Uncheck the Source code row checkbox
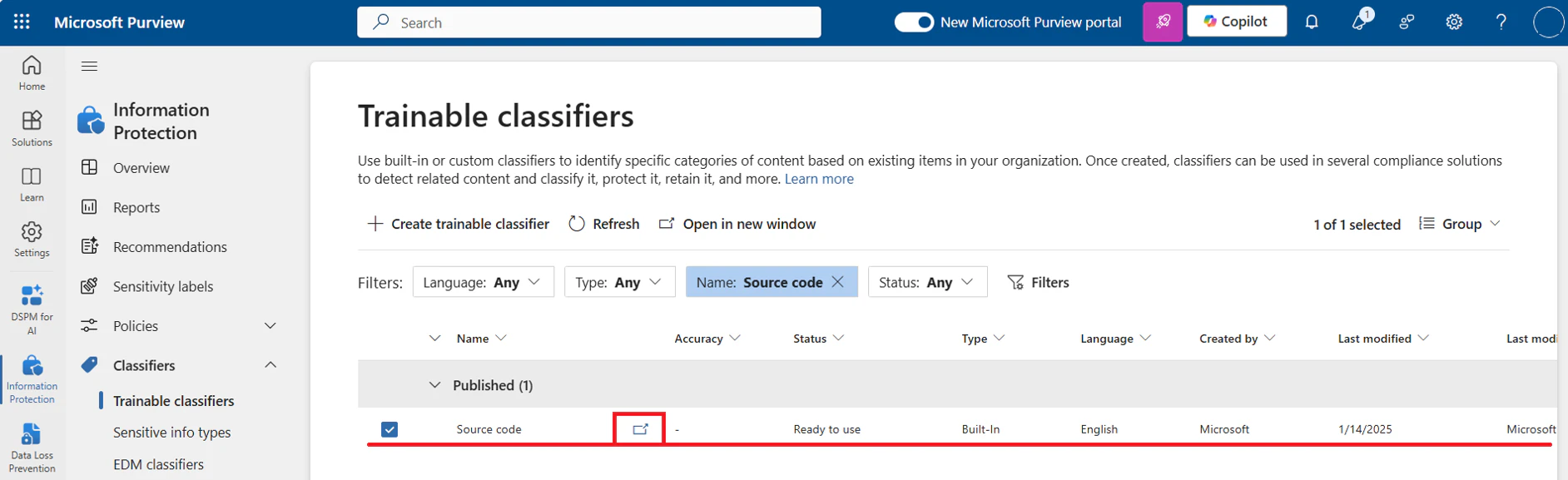The height and width of the screenshot is (480, 1568). [x=390, y=429]
